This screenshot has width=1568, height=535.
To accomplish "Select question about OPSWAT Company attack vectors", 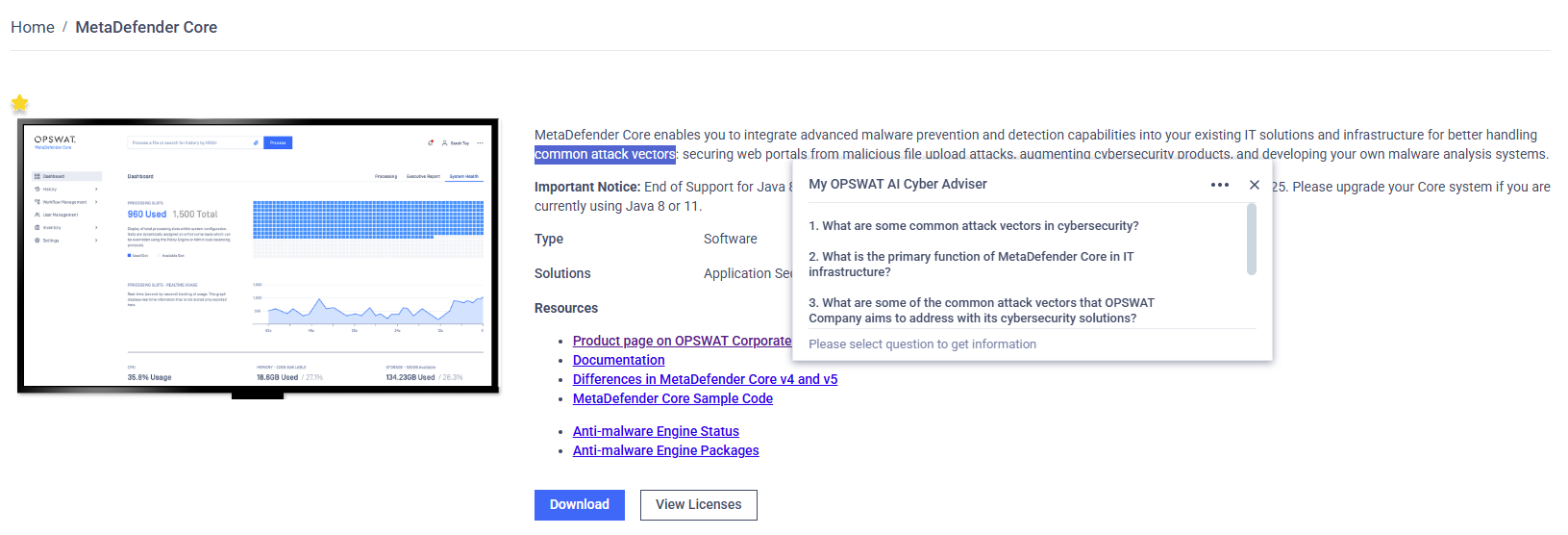I will (x=982, y=311).
